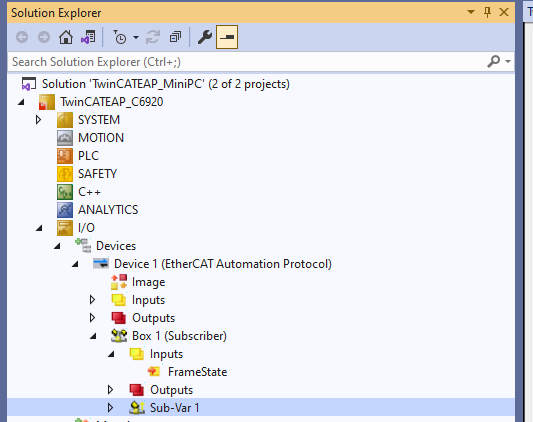533x422 pixels.
Task: Open search options dropdown arrow
Action: click(508, 62)
